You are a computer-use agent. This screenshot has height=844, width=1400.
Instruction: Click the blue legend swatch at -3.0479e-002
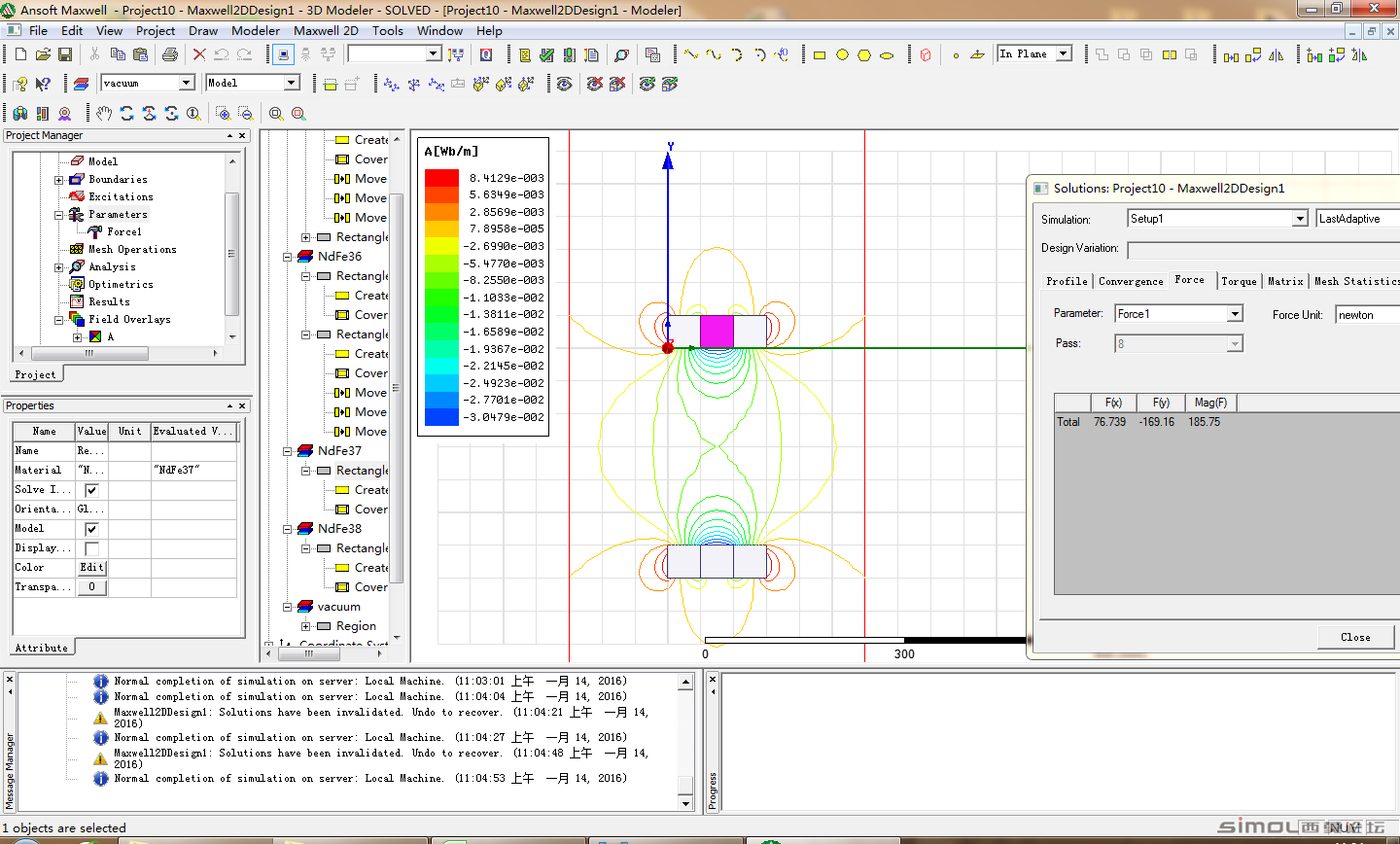pyautogui.click(x=441, y=417)
